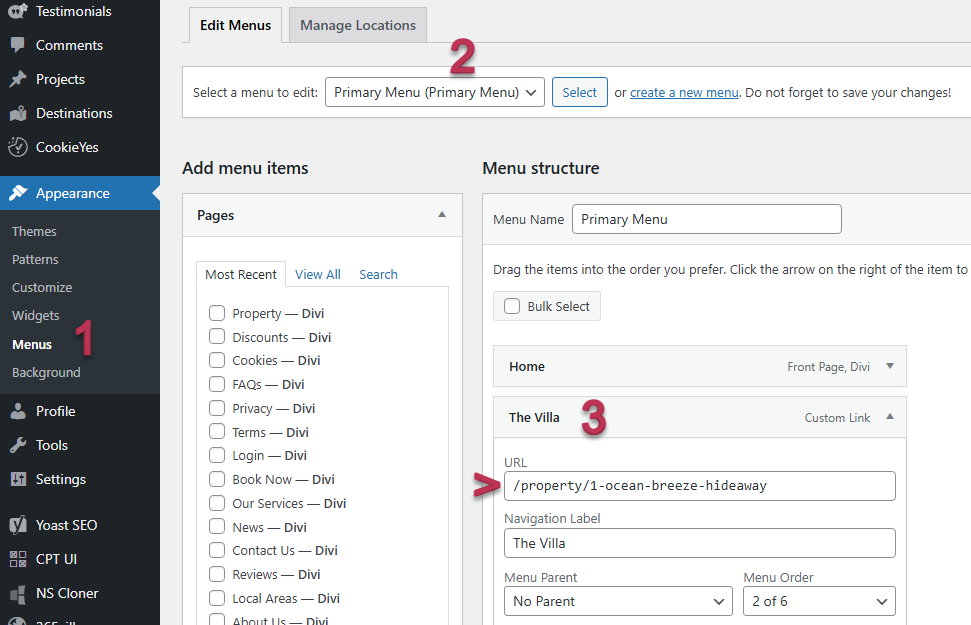
Task: Click the Appearance paintbrush icon
Action: (x=17, y=193)
